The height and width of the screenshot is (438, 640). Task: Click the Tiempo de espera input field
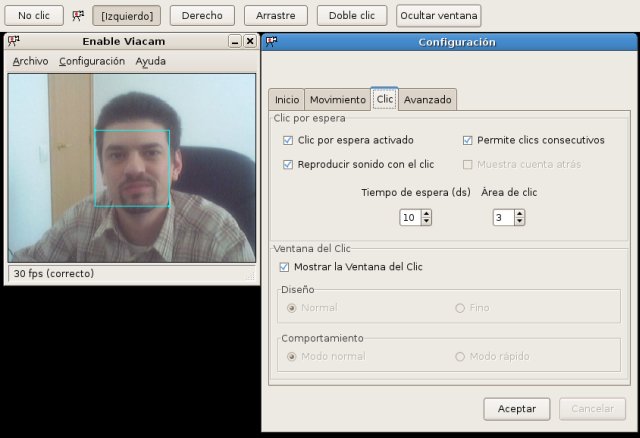pos(409,218)
